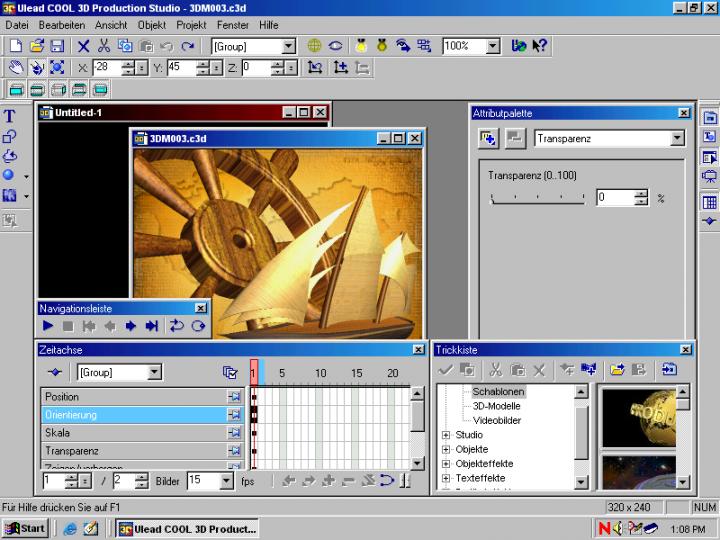
Task: Select the Text insert tool
Action: [10, 116]
